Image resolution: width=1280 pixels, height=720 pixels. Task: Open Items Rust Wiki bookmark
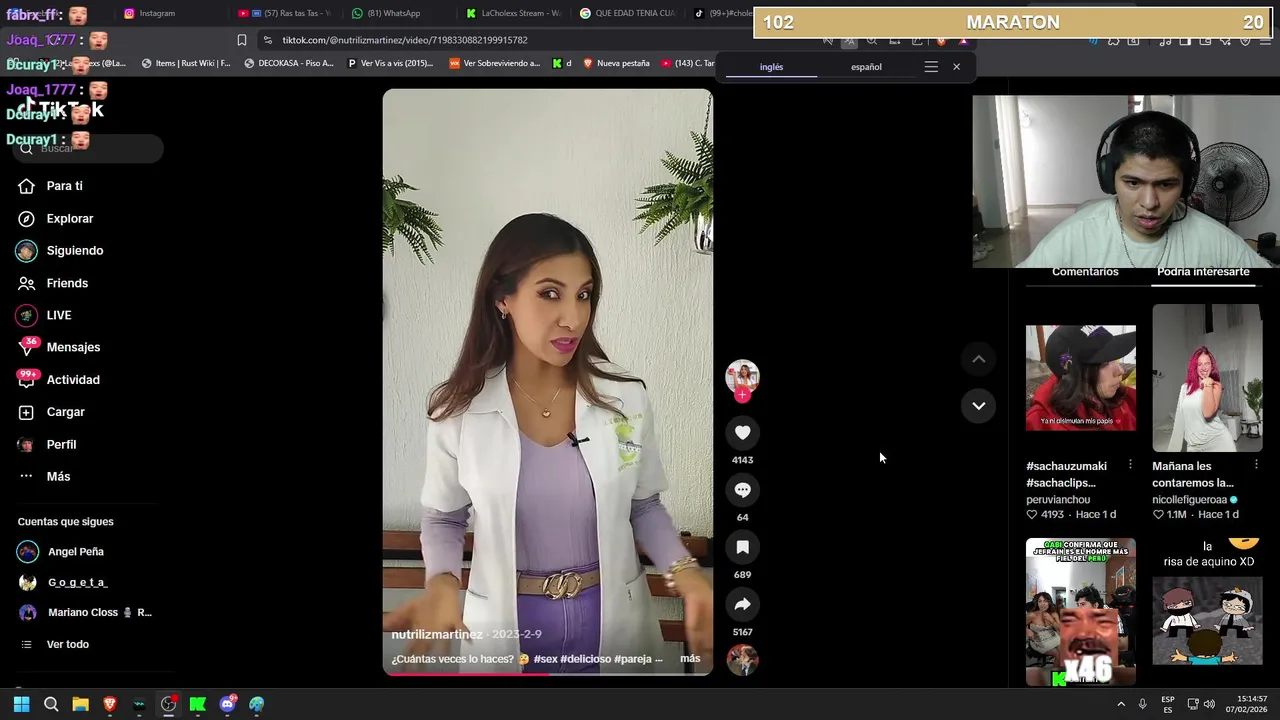(186, 63)
